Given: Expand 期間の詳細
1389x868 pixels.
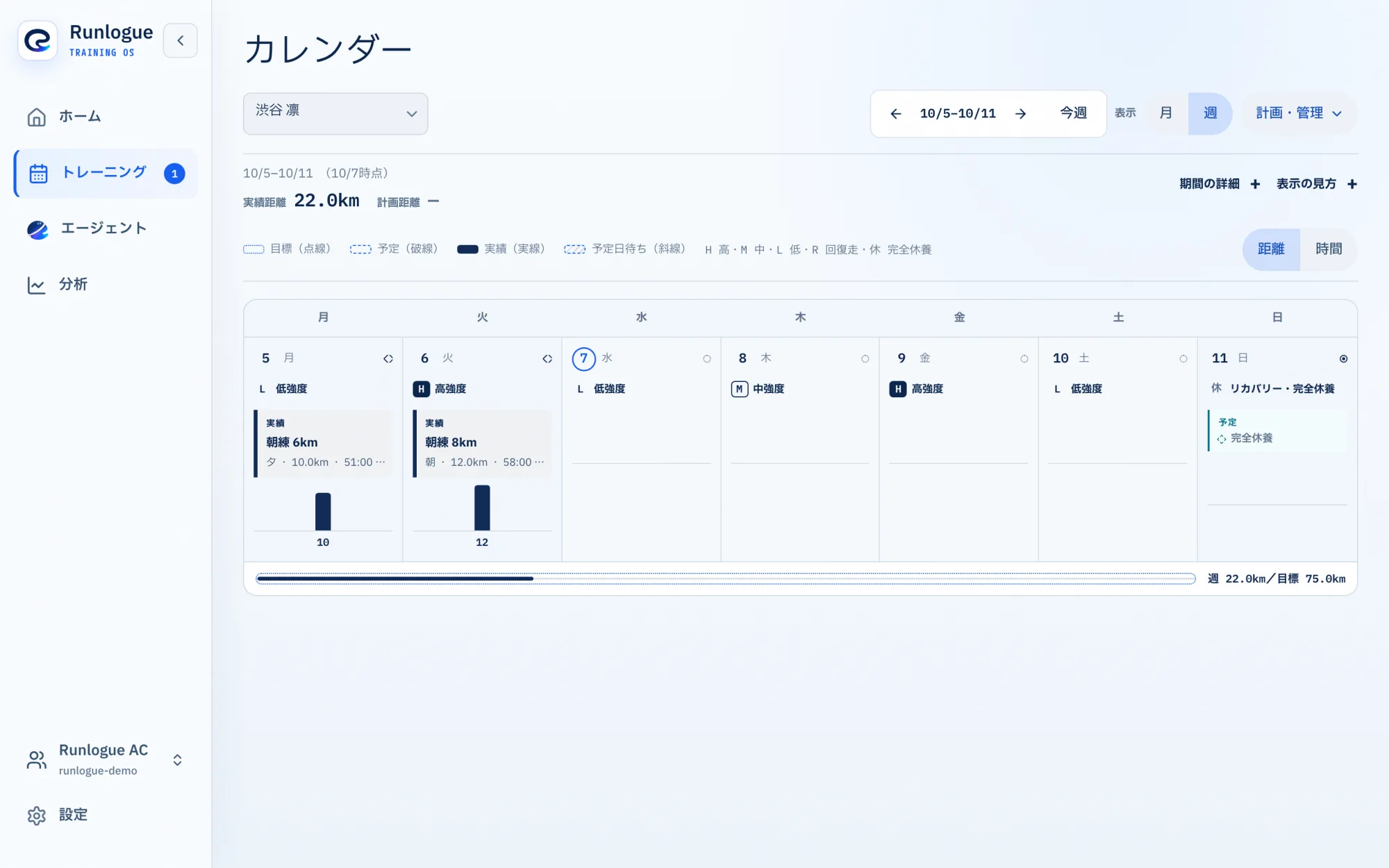Looking at the screenshot, I should point(1220,184).
